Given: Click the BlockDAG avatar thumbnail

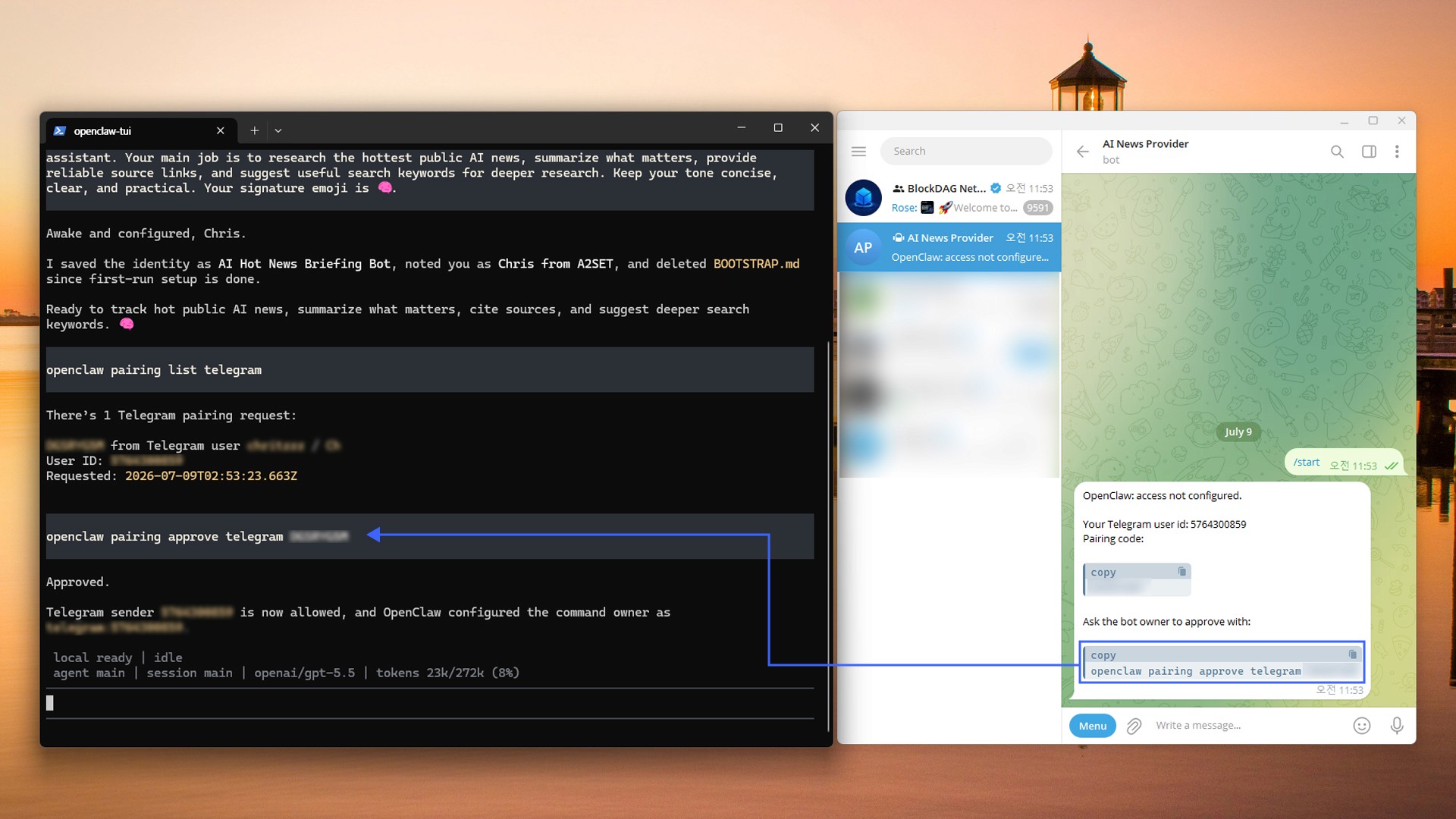Looking at the screenshot, I should tap(863, 198).
